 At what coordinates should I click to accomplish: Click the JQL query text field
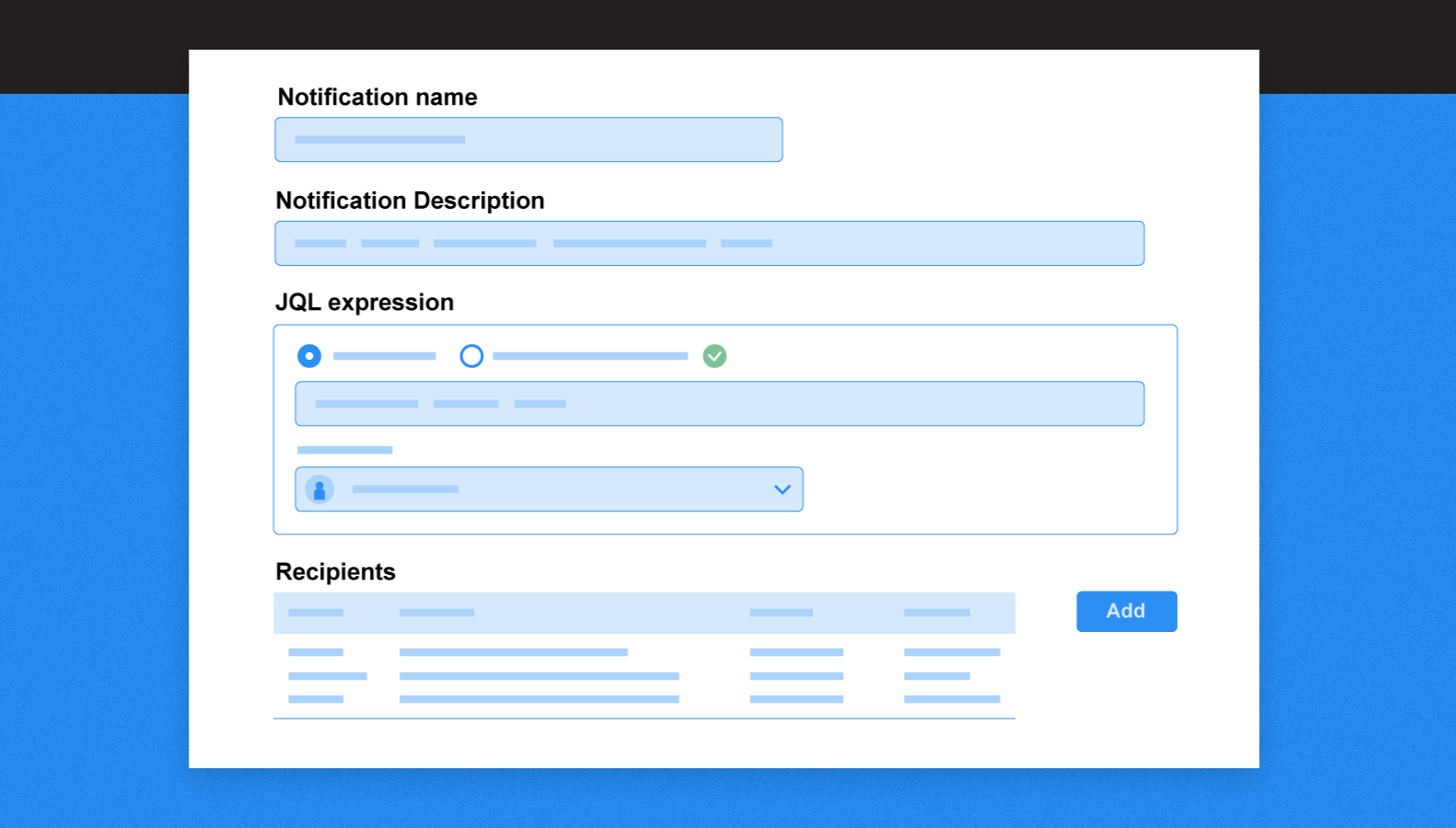coord(719,404)
